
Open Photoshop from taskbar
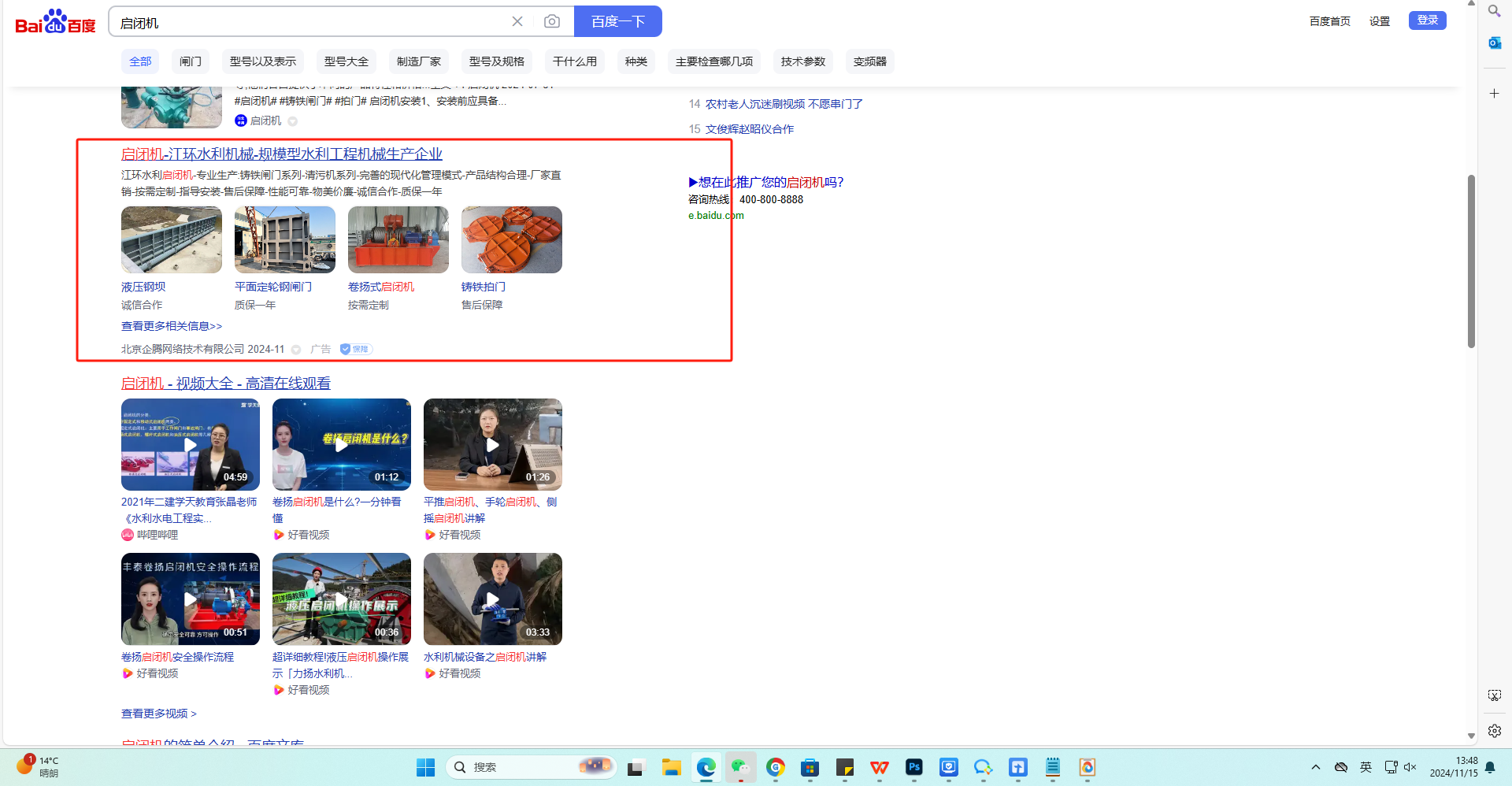[913, 767]
